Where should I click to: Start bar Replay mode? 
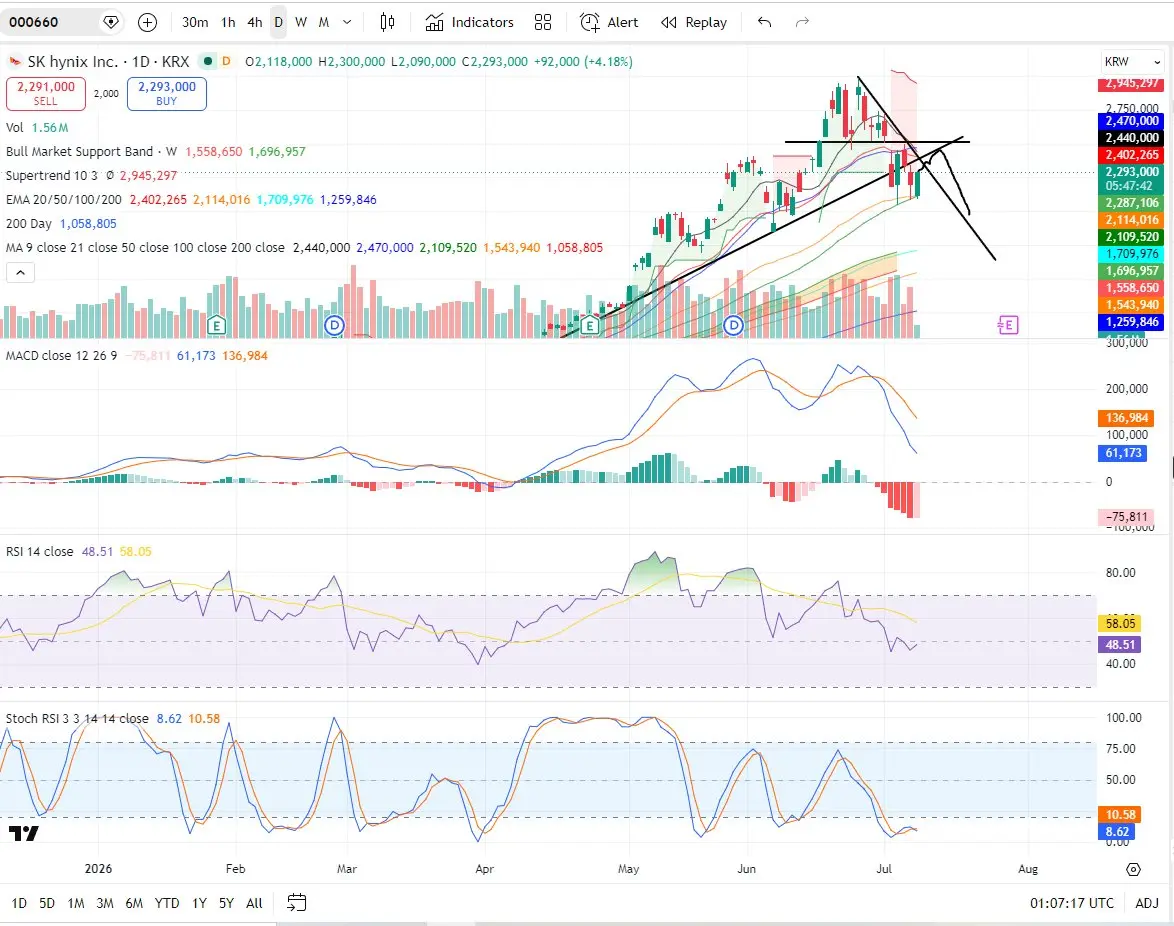(x=694, y=22)
